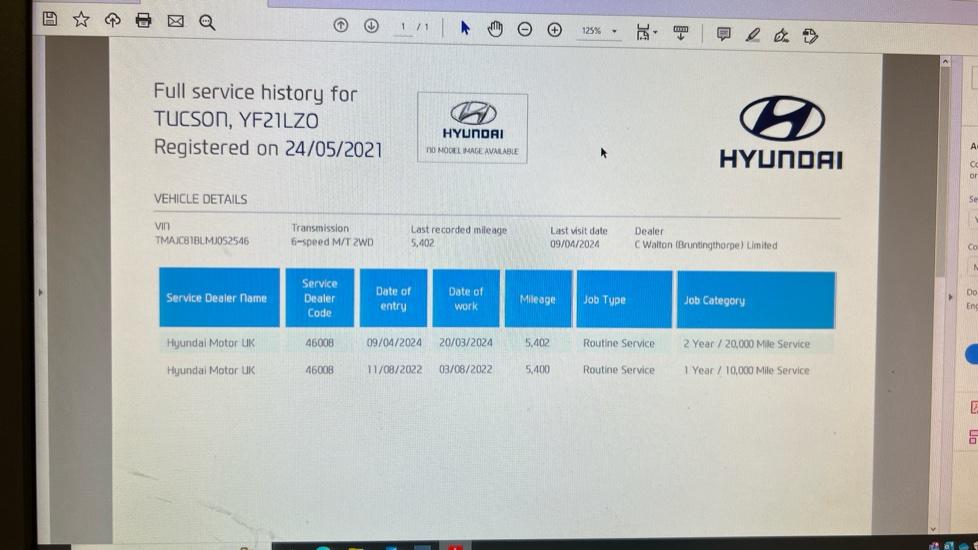Viewport: 978px width, 550px height.
Task: Click the 6-speed M/T 2WD transmission text
Action: 332,242
